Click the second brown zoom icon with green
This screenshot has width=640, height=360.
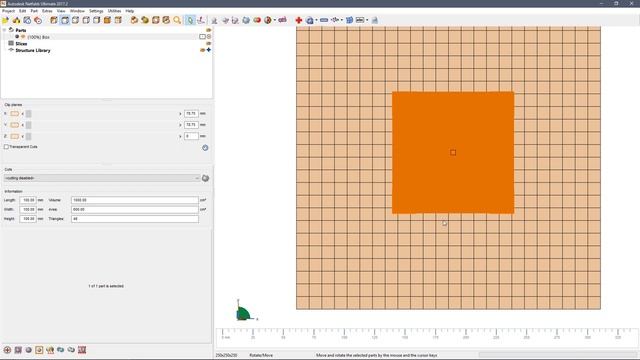[x=145, y=20]
